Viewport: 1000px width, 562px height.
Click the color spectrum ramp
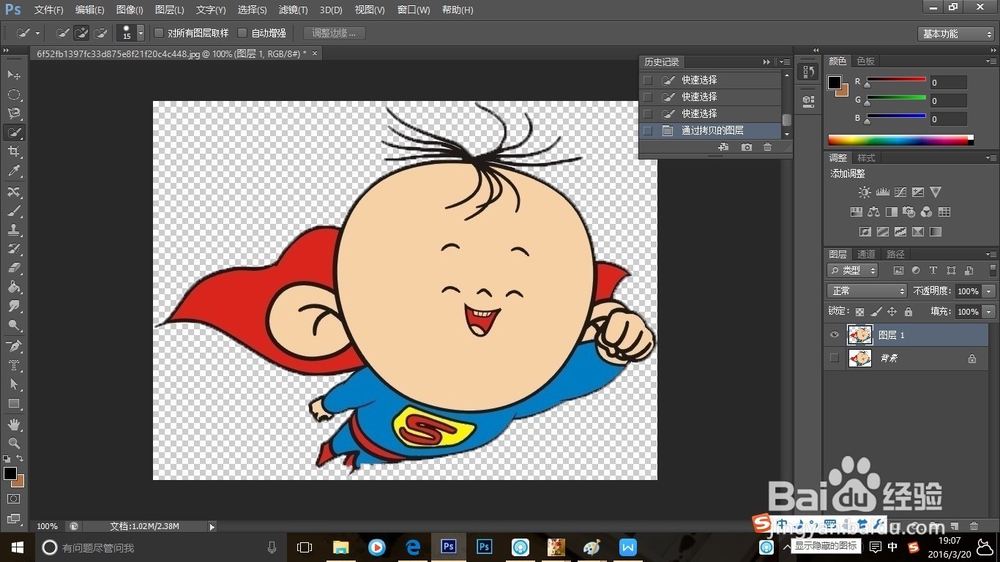pyautogui.click(x=901, y=140)
